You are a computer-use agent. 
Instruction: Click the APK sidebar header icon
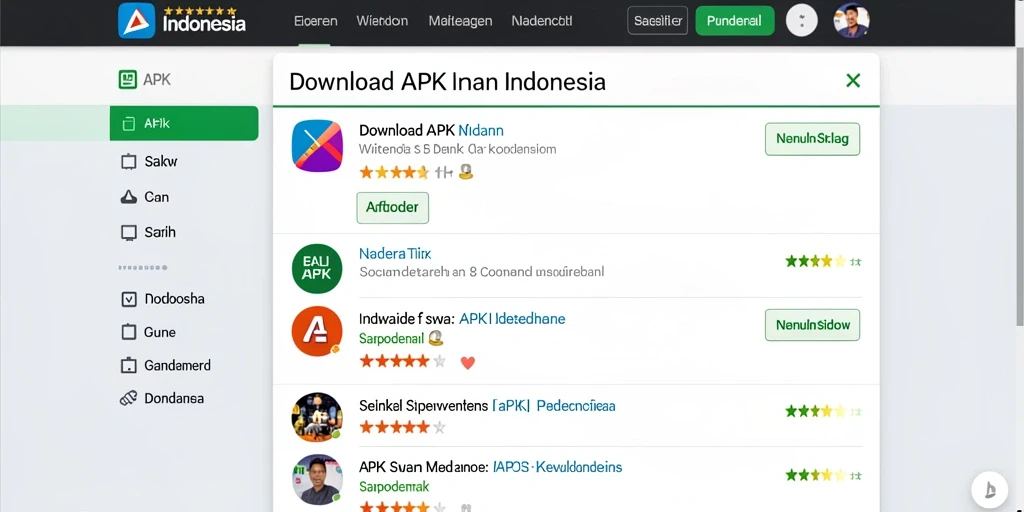(127, 80)
